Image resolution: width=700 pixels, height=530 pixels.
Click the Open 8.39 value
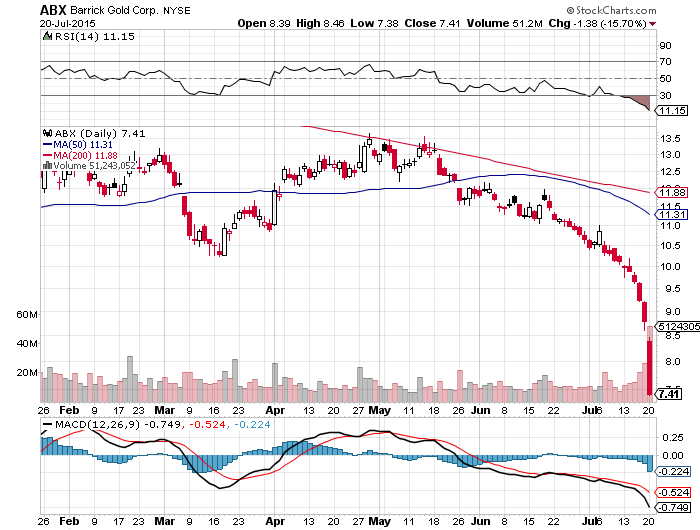tap(264, 23)
